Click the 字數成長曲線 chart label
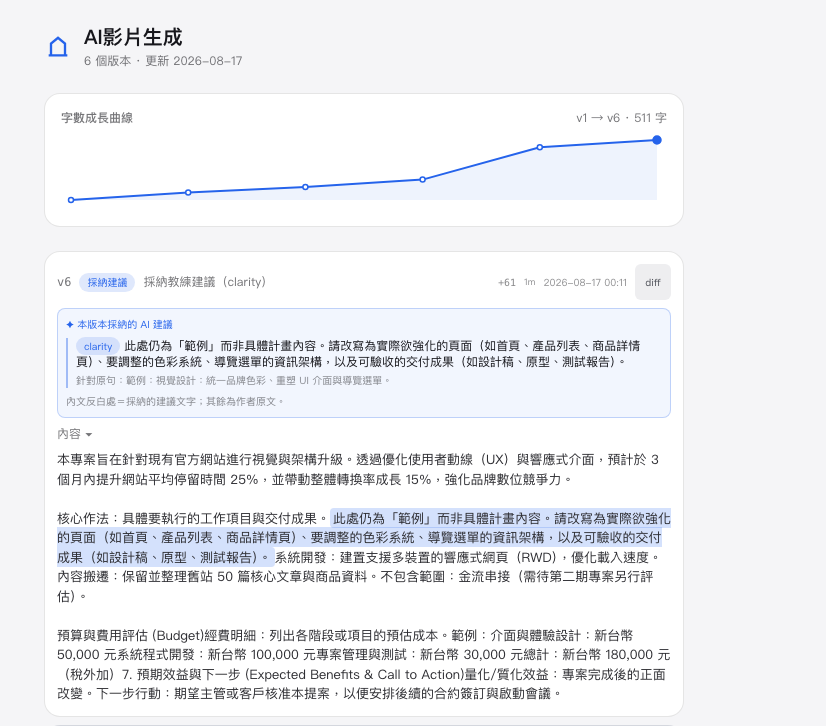This screenshot has height=726, width=826. [97, 118]
